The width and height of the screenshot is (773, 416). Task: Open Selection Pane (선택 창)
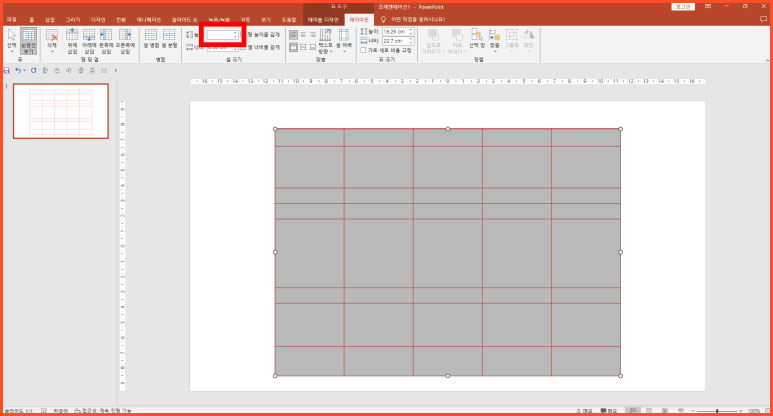coord(476,40)
